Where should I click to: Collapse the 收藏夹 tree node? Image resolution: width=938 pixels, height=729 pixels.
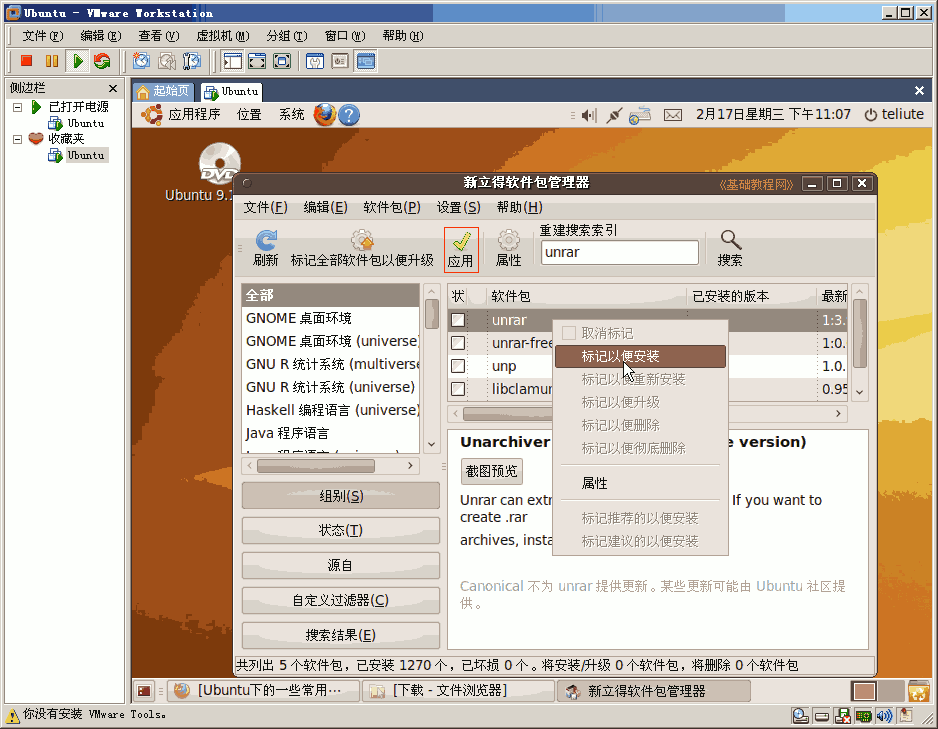18,139
